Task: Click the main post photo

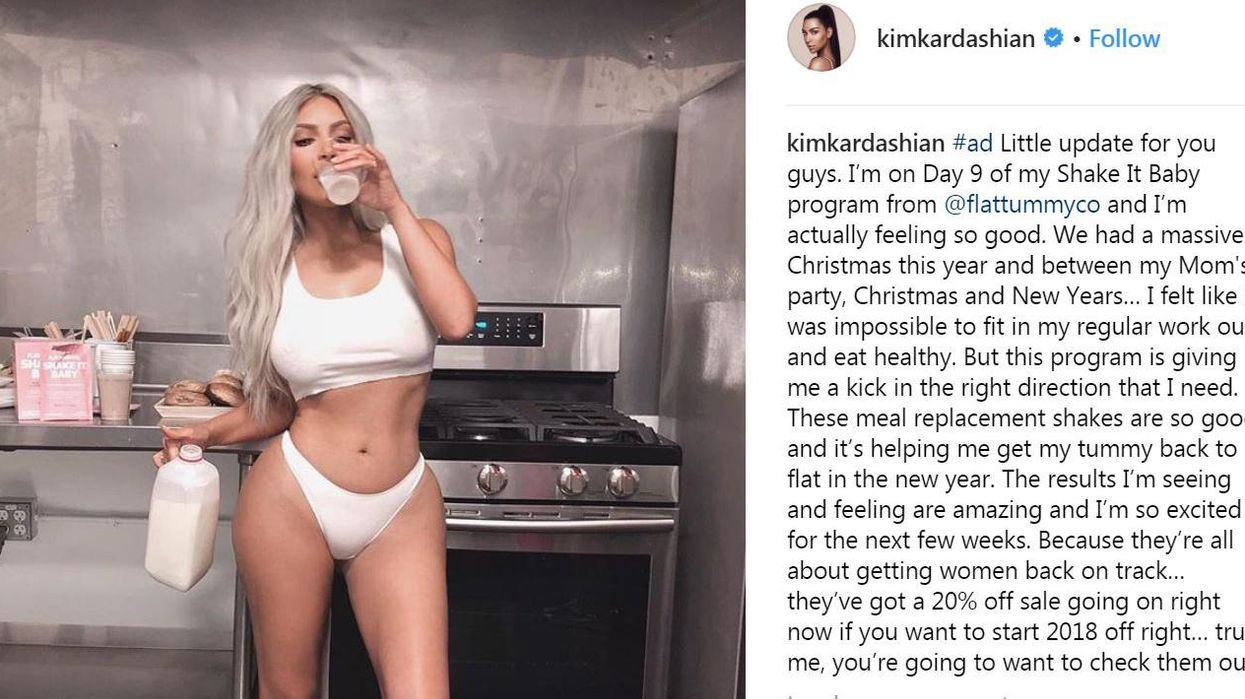Action: 372,349
